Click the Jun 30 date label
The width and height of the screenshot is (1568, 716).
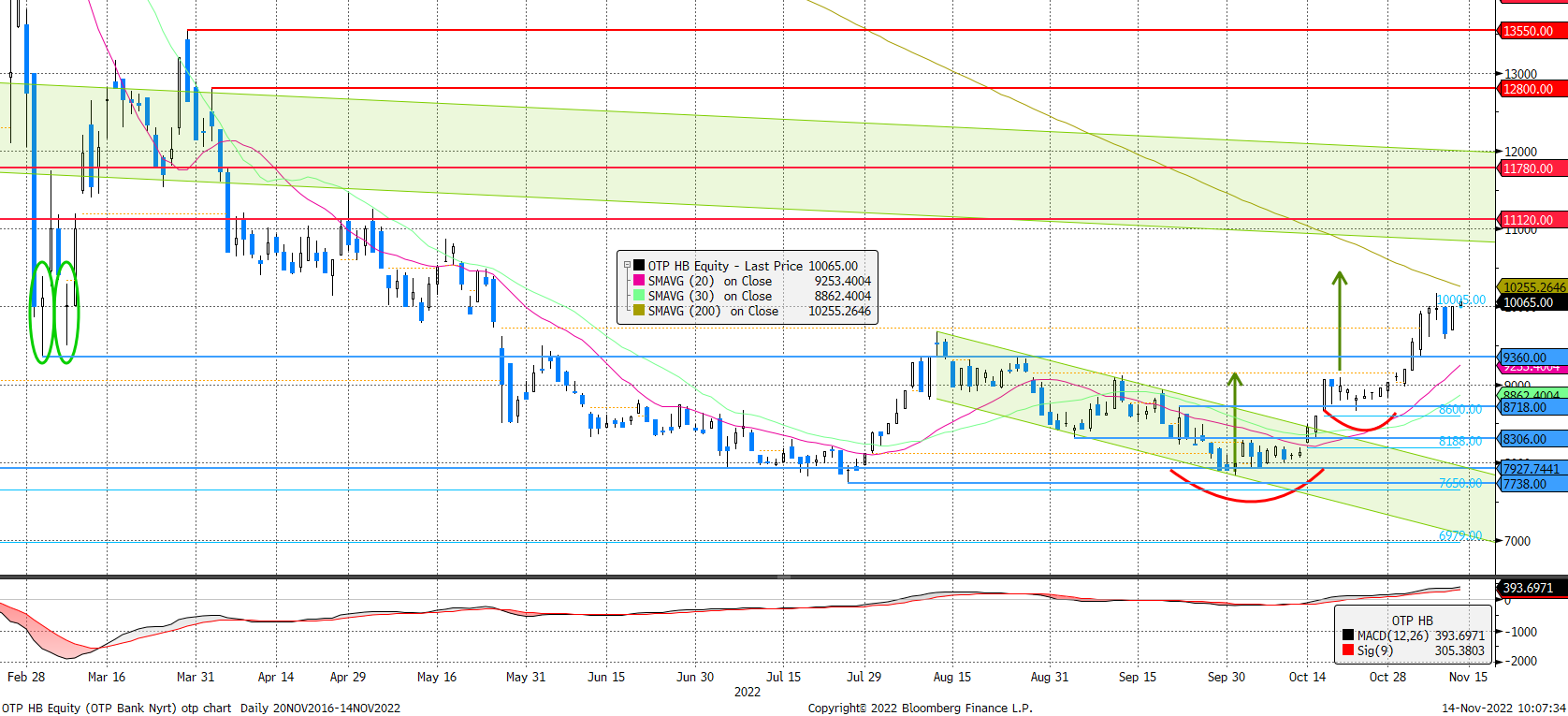click(x=695, y=677)
